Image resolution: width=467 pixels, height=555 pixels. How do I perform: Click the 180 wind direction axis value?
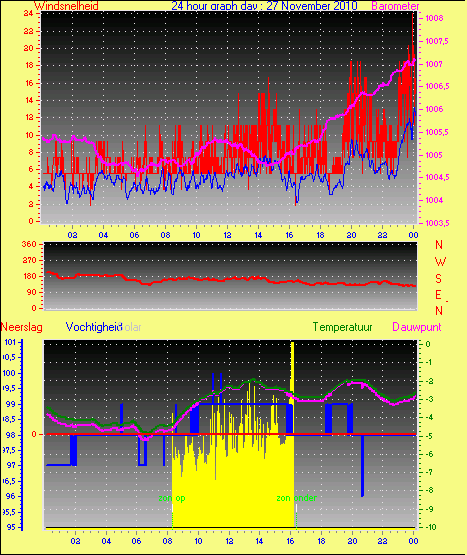tap(29, 276)
